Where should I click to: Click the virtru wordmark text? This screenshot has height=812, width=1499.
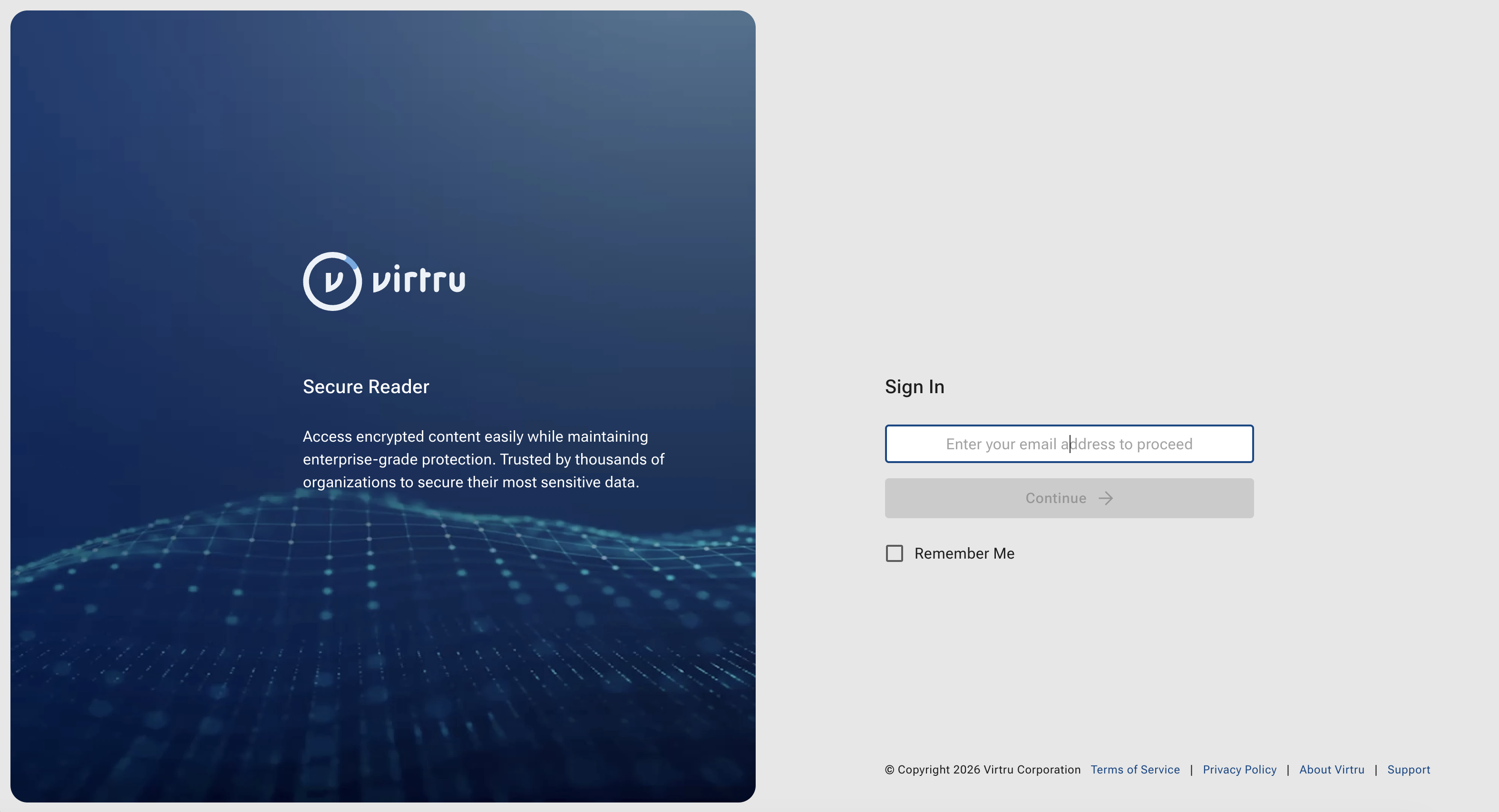click(419, 278)
